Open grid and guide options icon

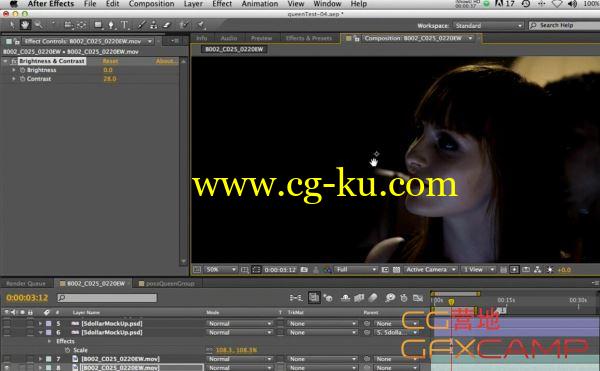[x=245, y=270]
